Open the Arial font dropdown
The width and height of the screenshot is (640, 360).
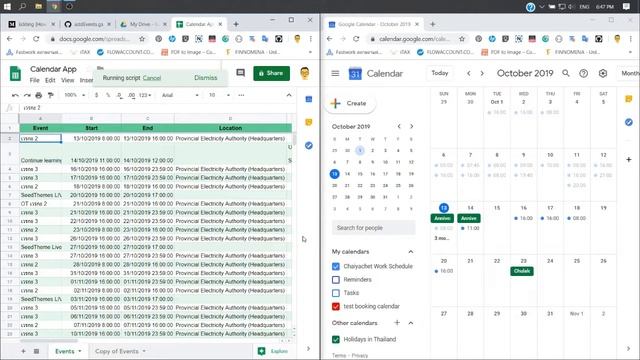[x=180, y=95]
